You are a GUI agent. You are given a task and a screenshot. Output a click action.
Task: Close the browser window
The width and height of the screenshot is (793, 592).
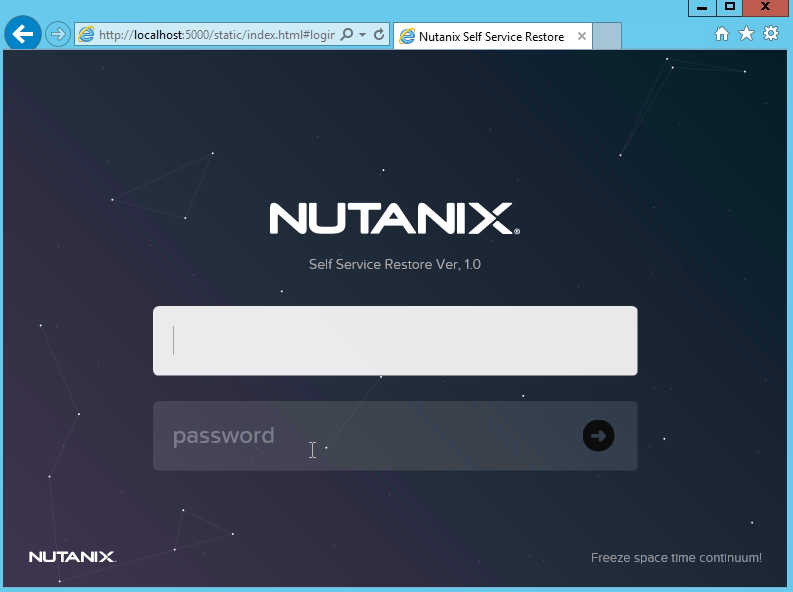click(765, 8)
